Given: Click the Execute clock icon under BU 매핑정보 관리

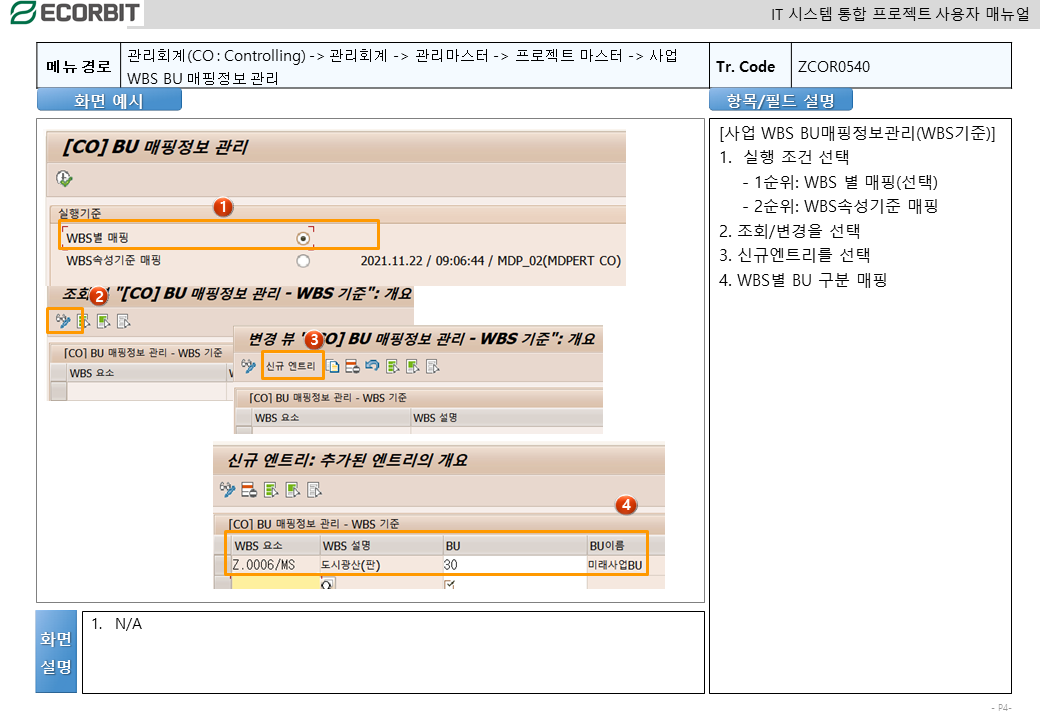Looking at the screenshot, I should [64, 178].
